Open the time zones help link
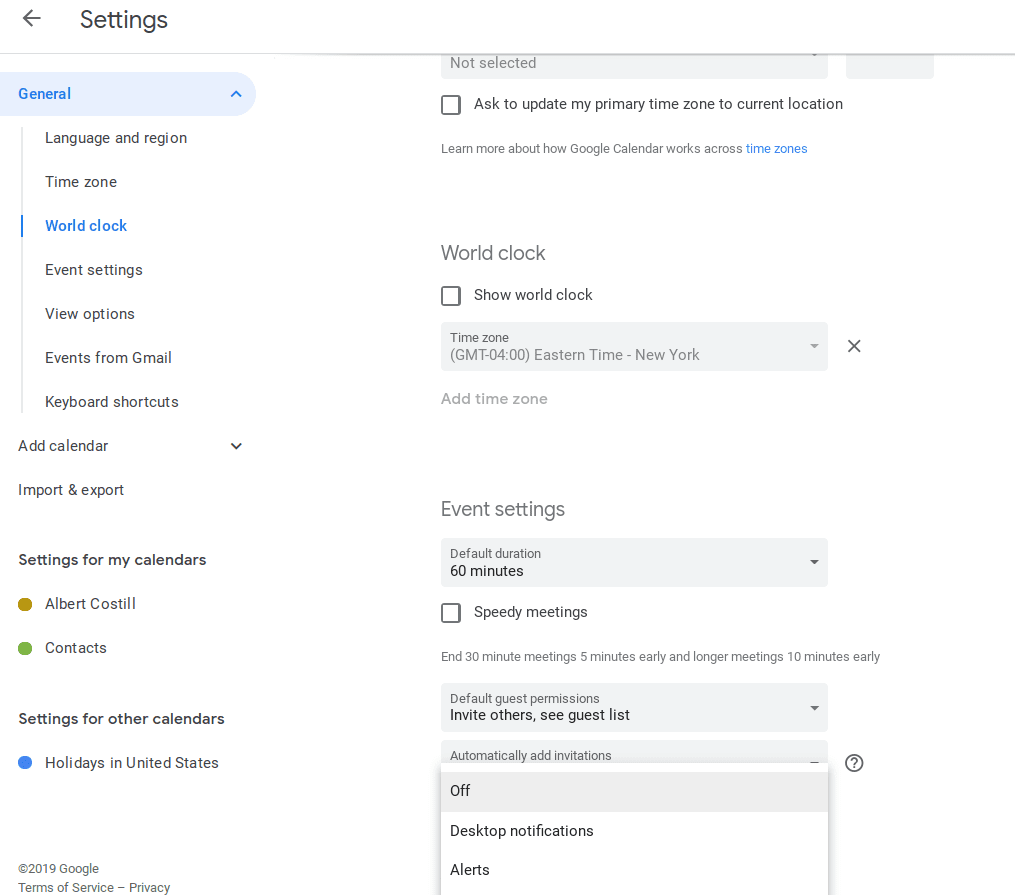Screen dimensions: 1015x895 tap(776, 149)
